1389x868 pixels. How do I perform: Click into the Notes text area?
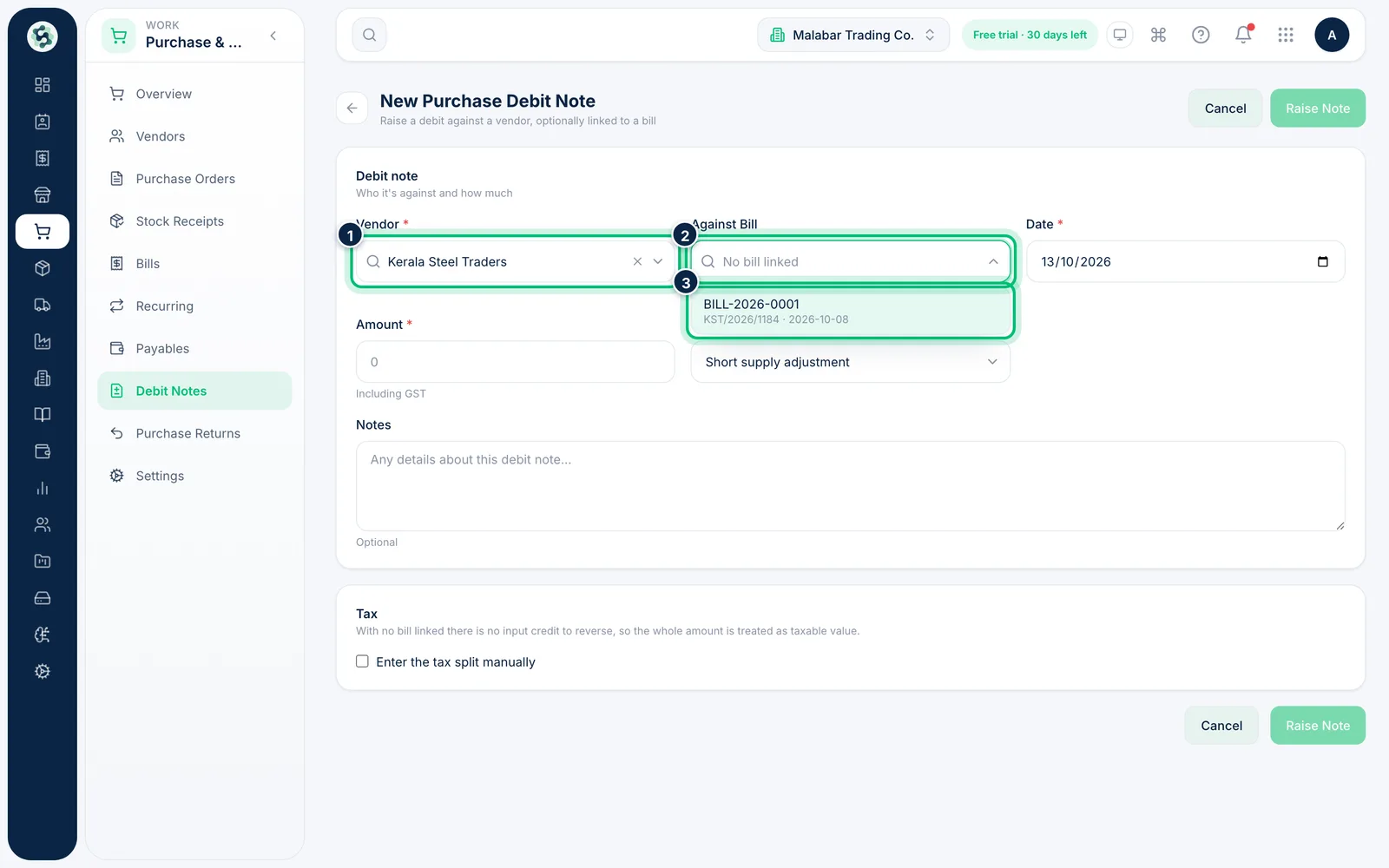click(x=850, y=486)
